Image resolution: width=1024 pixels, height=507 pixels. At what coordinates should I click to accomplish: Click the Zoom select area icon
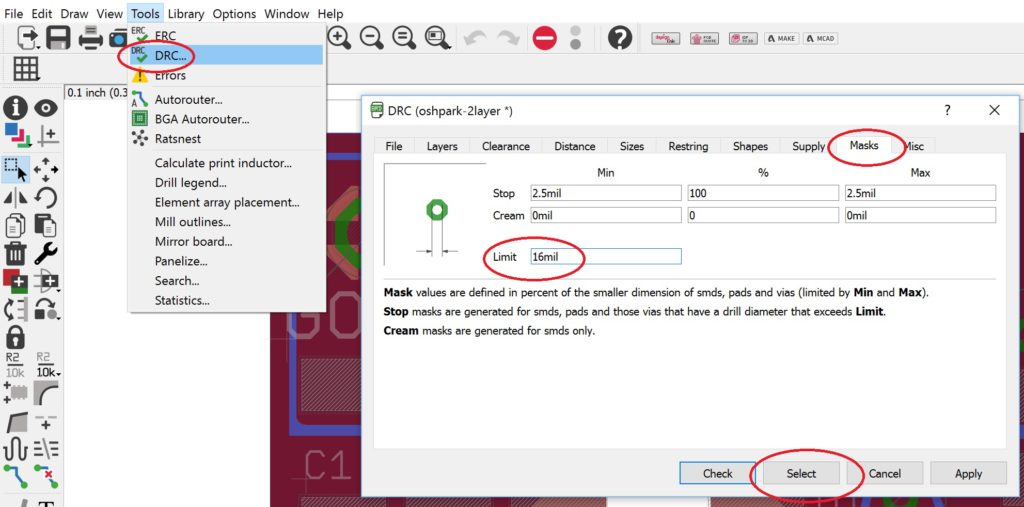(437, 38)
